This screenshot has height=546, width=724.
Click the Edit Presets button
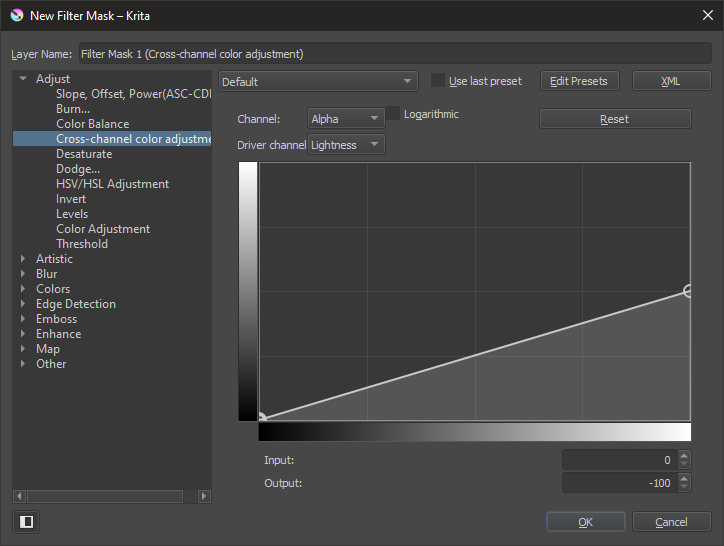coord(579,81)
